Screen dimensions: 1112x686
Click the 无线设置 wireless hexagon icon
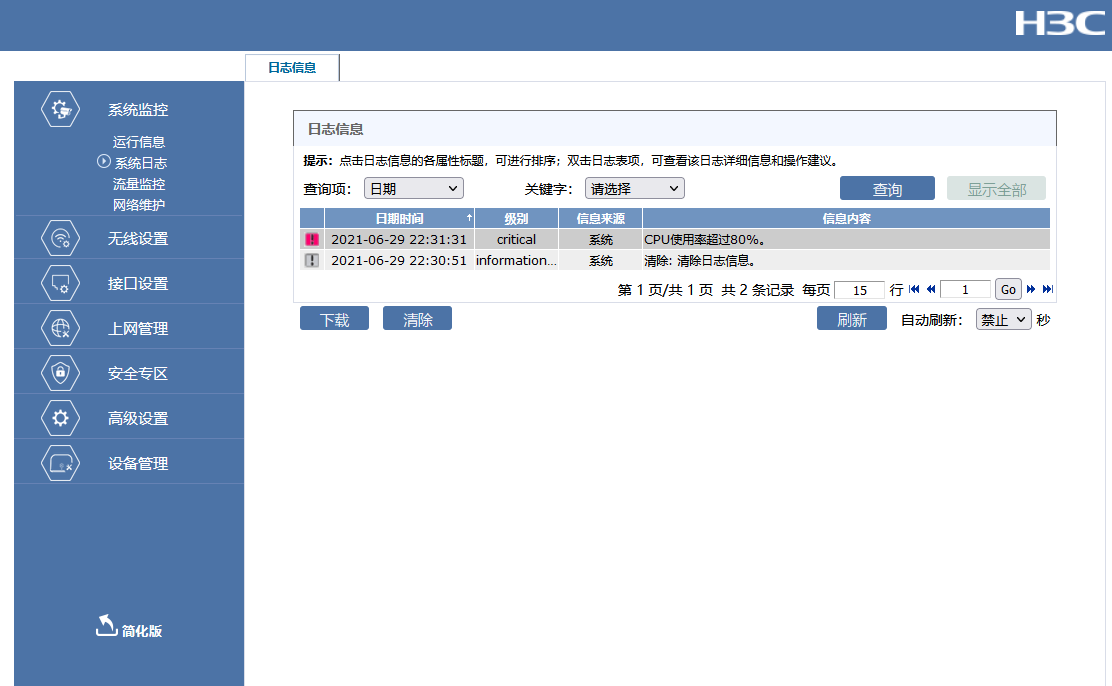[60, 238]
